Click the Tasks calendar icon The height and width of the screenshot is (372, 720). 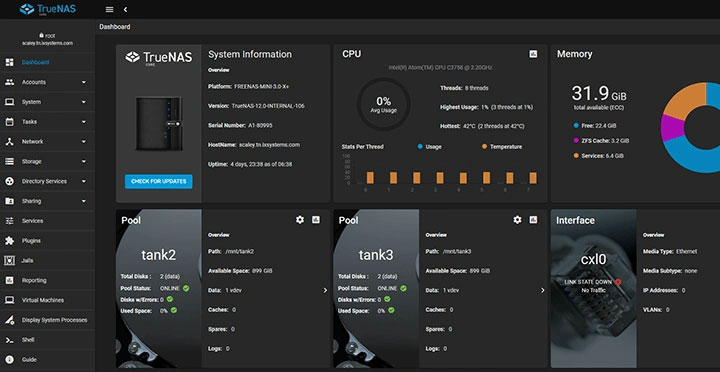tap(9, 122)
